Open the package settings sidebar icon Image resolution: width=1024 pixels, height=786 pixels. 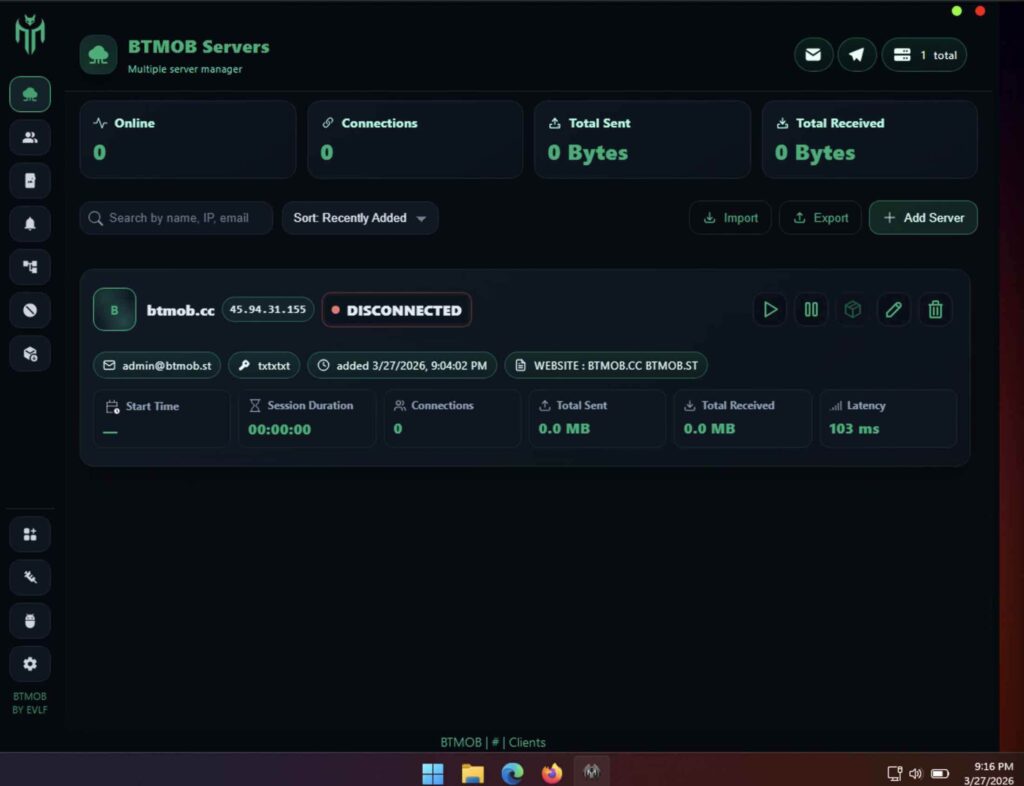point(30,353)
